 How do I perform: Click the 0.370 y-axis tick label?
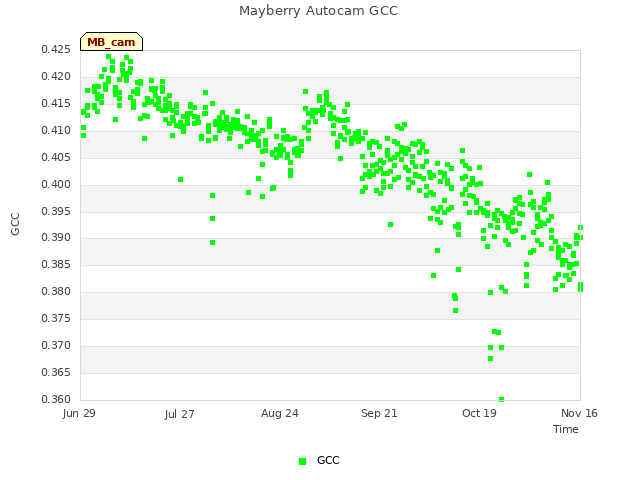point(56,345)
